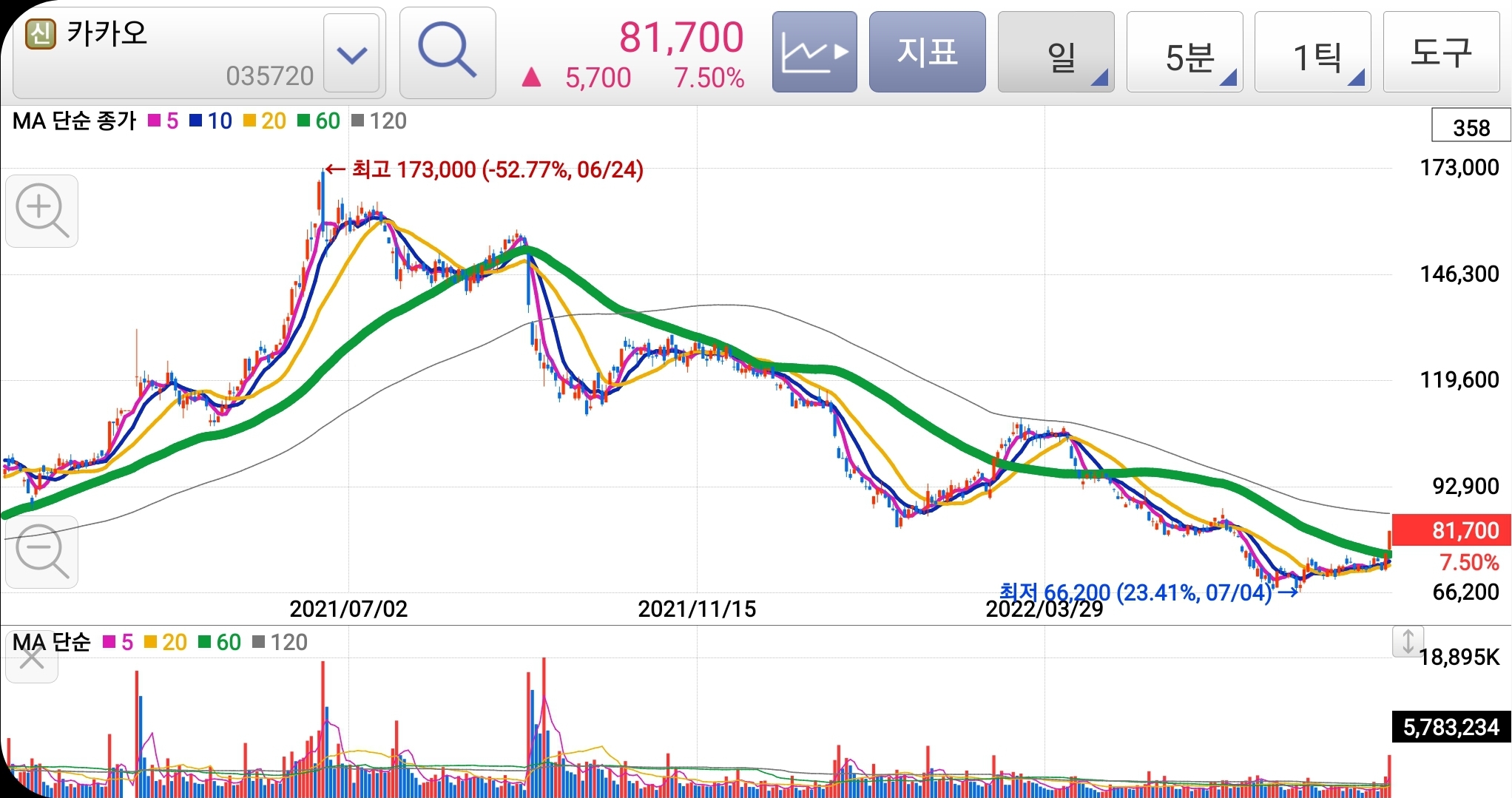1512x798 pixels.
Task: Open the 1틱 tick interval dropdown
Action: 1313,52
